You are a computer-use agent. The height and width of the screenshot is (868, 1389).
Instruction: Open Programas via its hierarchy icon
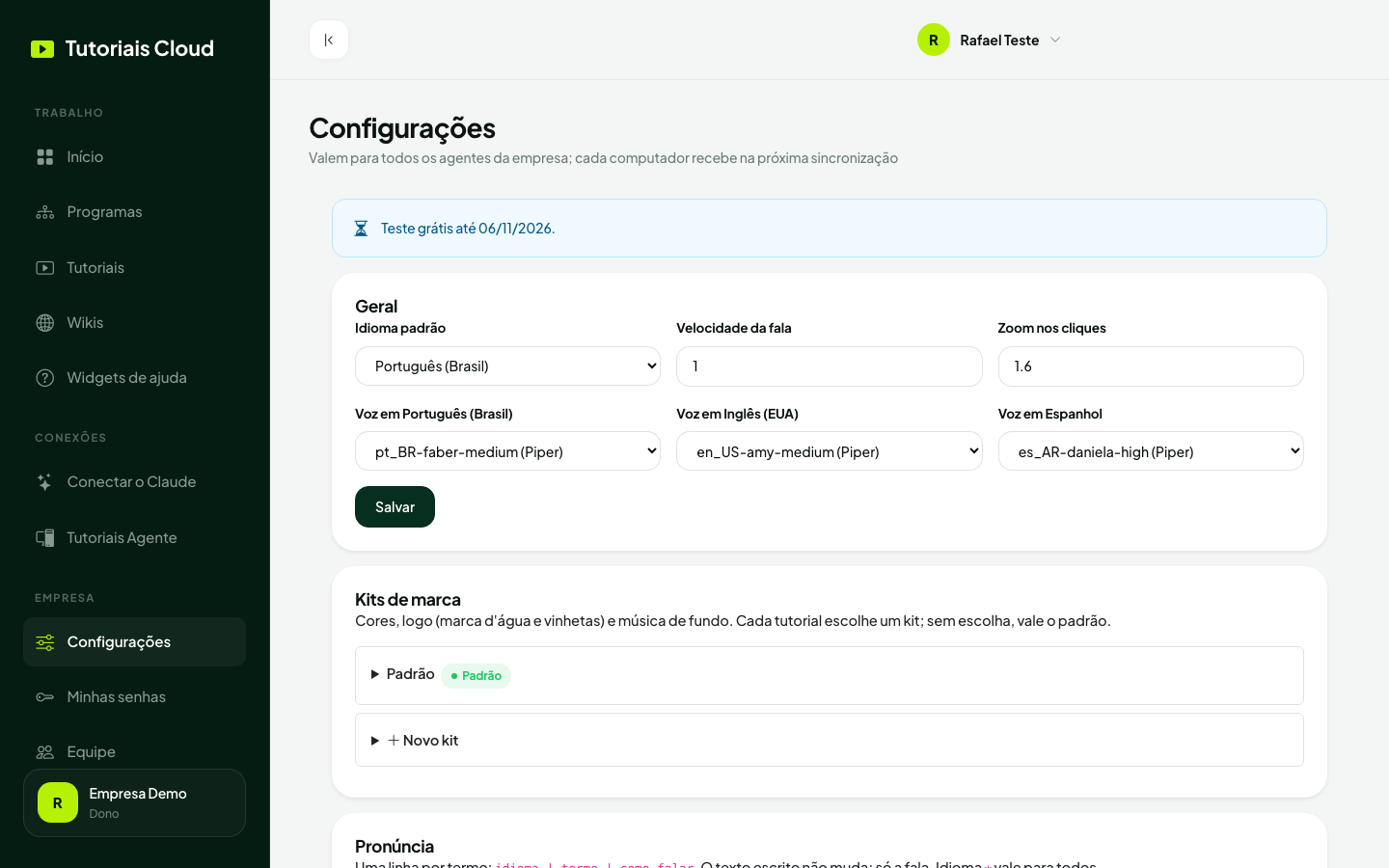click(45, 212)
